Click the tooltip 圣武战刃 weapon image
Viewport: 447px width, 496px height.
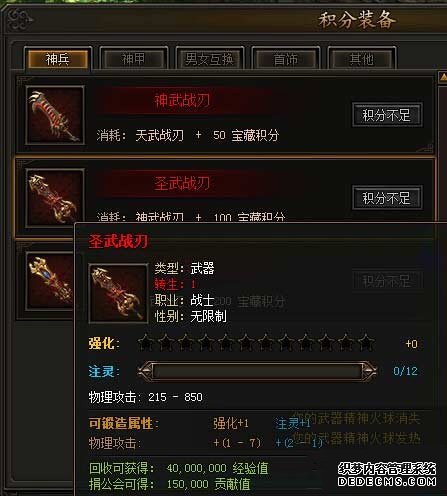tap(118, 293)
